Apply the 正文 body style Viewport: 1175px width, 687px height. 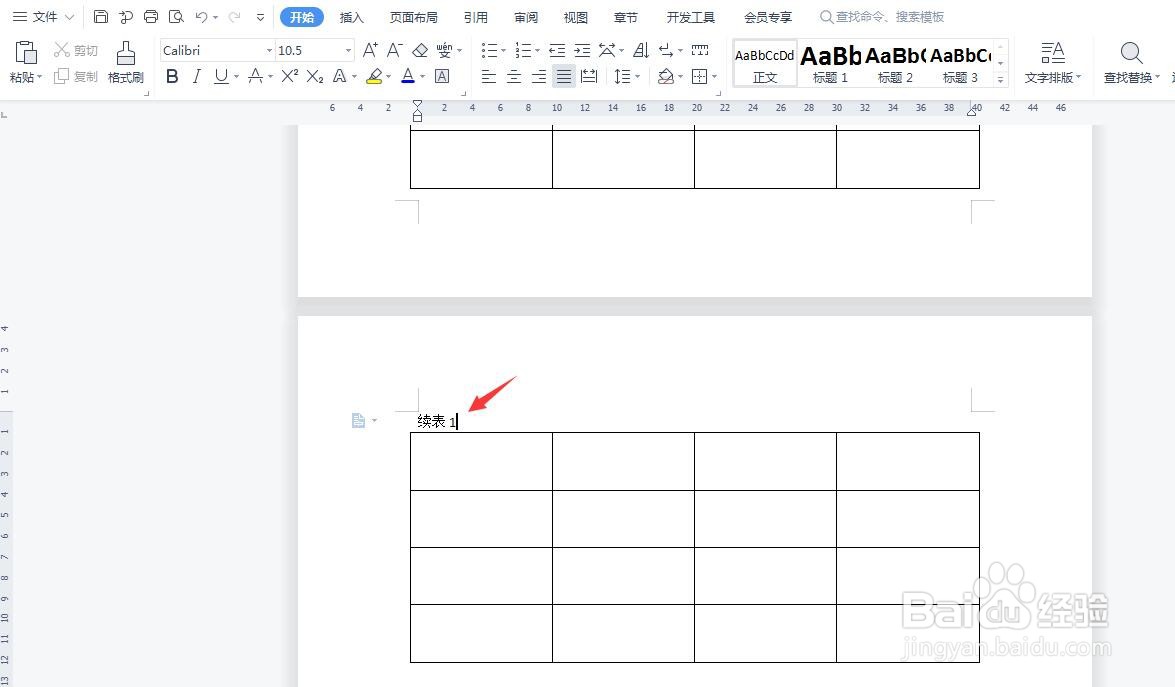pos(765,64)
